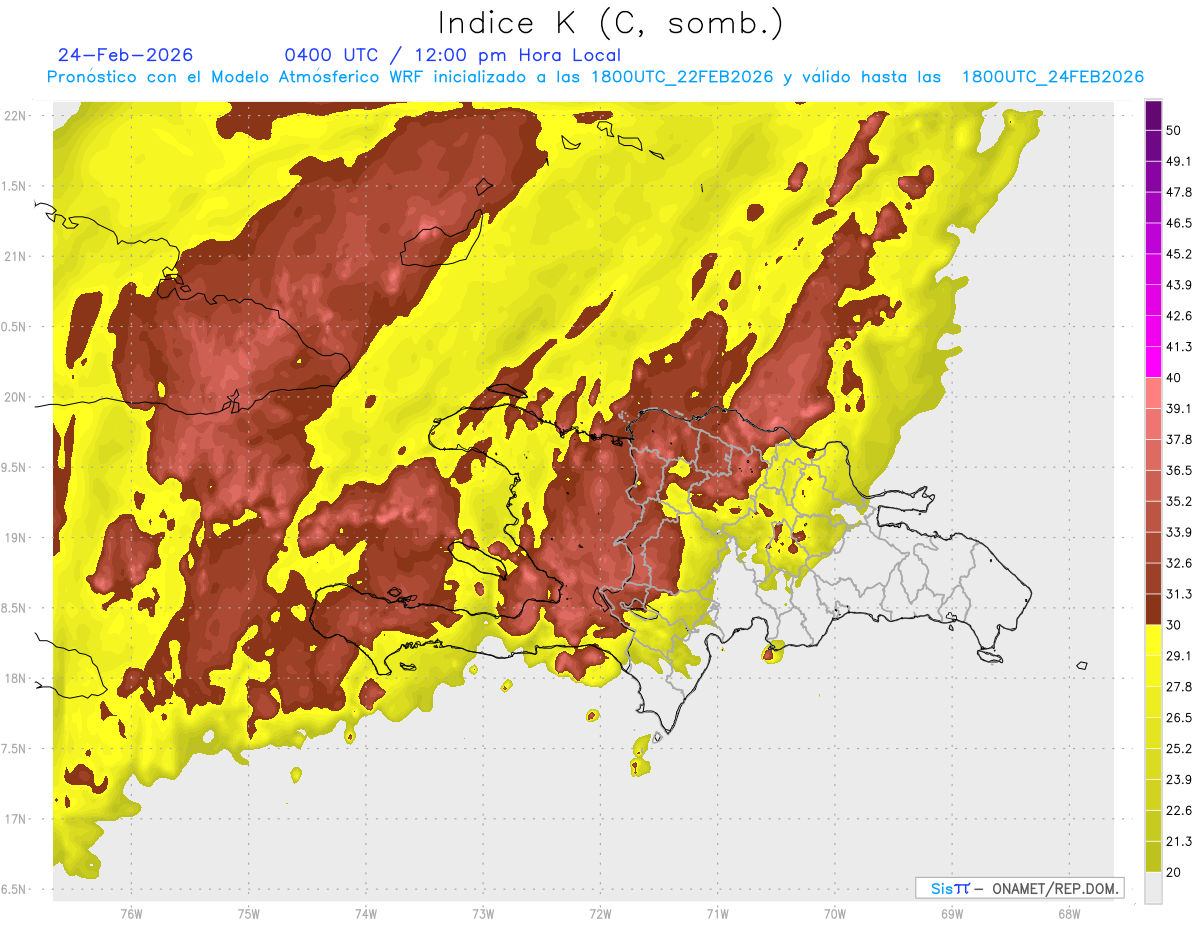Screen dimensions: 1200x927
Task: Click the color bar value '39.1'
Action: pos(1178,408)
